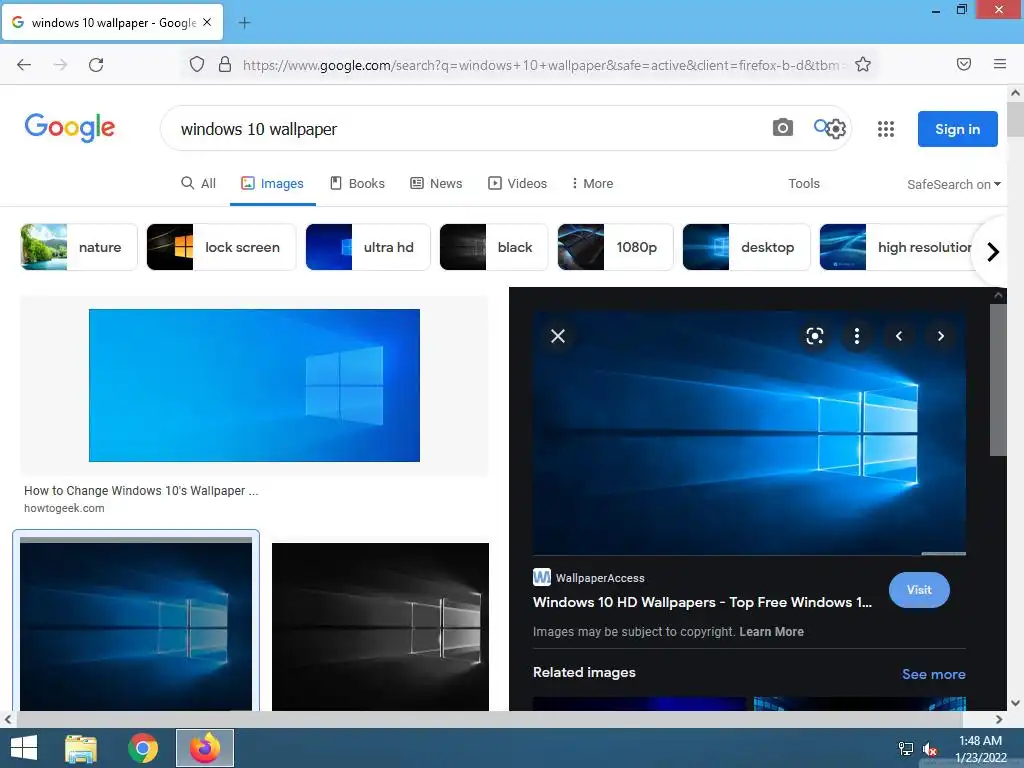Click the Google logo

70,127
